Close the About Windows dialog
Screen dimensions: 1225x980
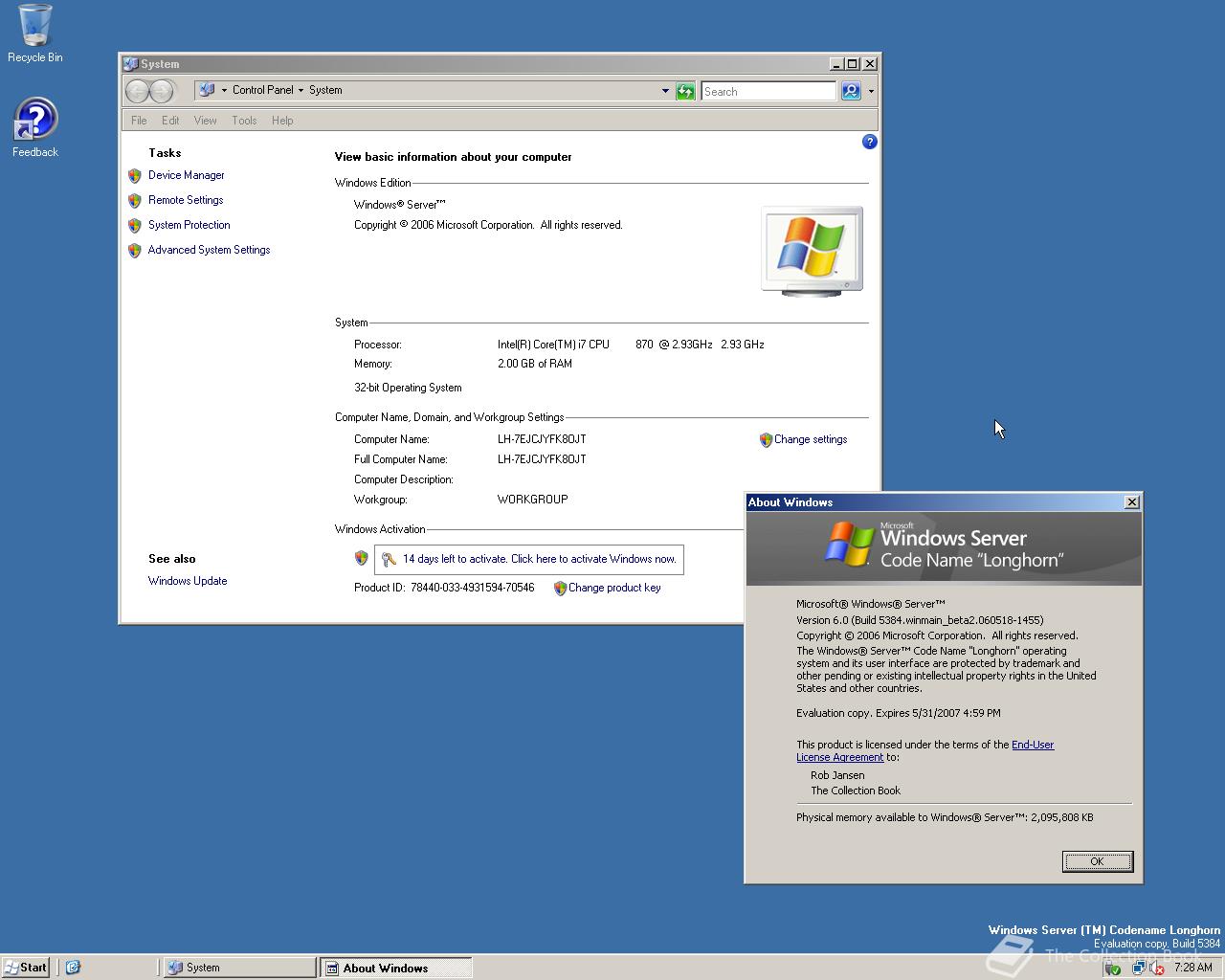[1132, 501]
